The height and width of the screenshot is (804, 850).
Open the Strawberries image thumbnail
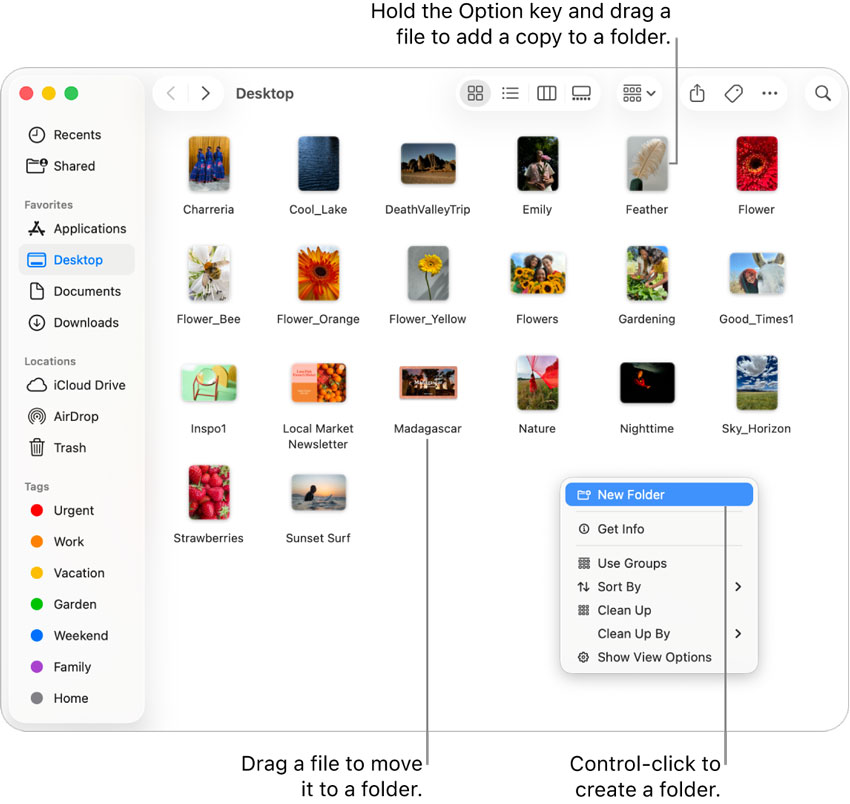point(208,492)
